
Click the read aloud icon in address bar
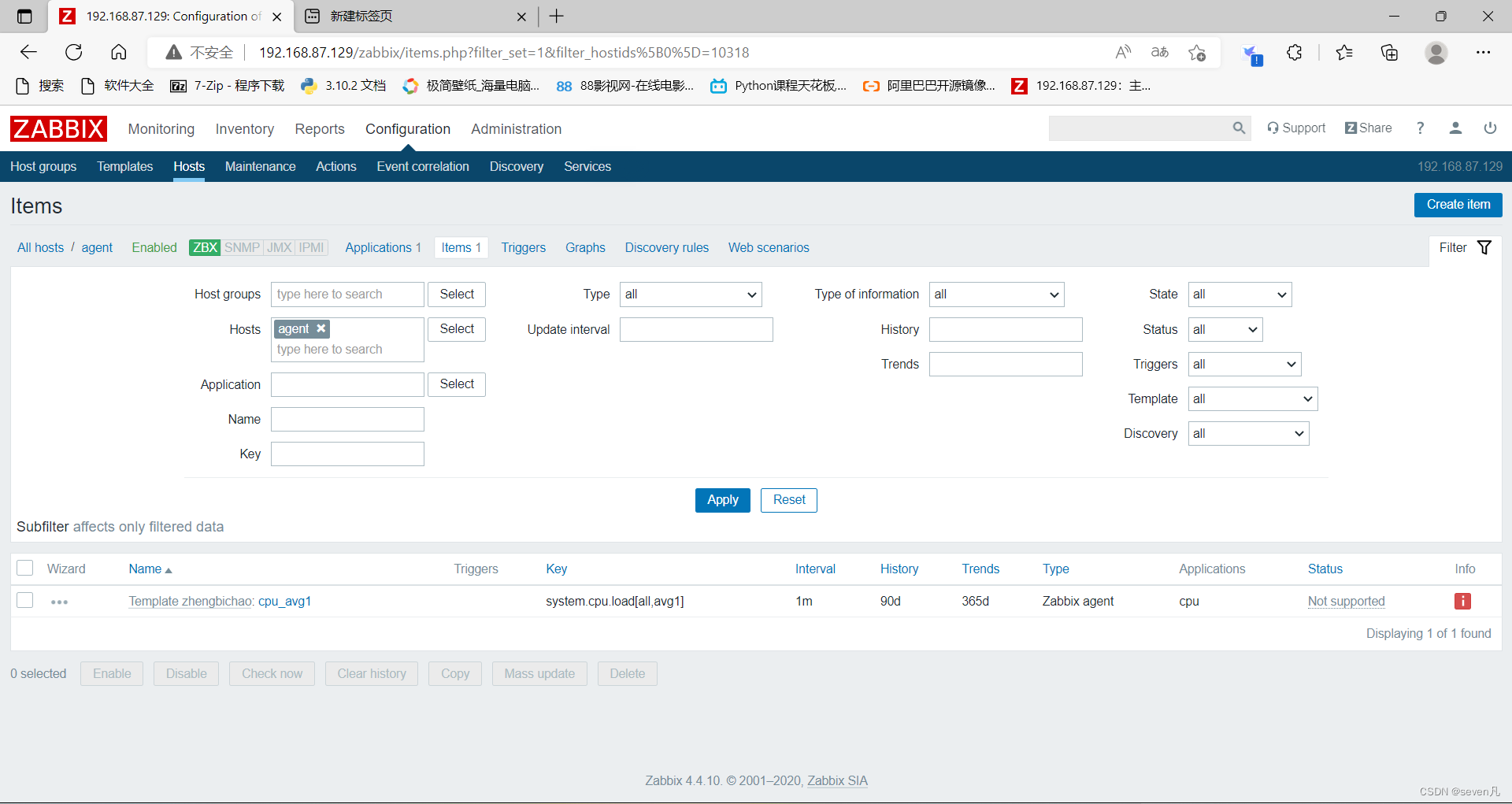1123,53
